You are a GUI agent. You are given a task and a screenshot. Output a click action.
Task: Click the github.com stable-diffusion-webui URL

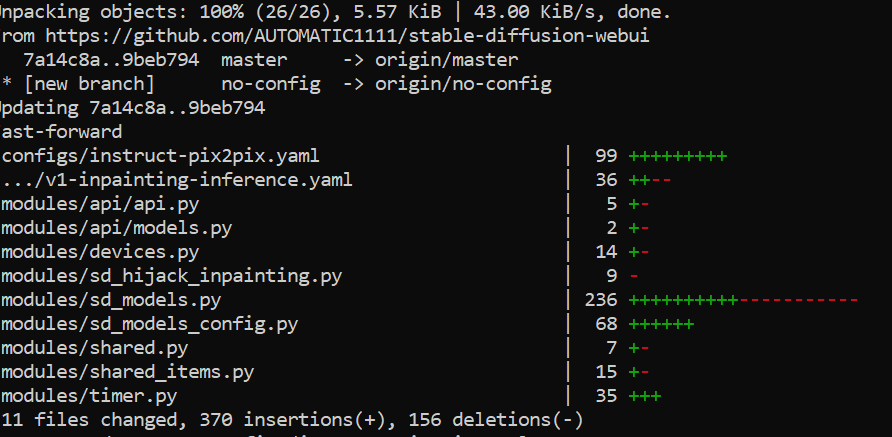347,36
